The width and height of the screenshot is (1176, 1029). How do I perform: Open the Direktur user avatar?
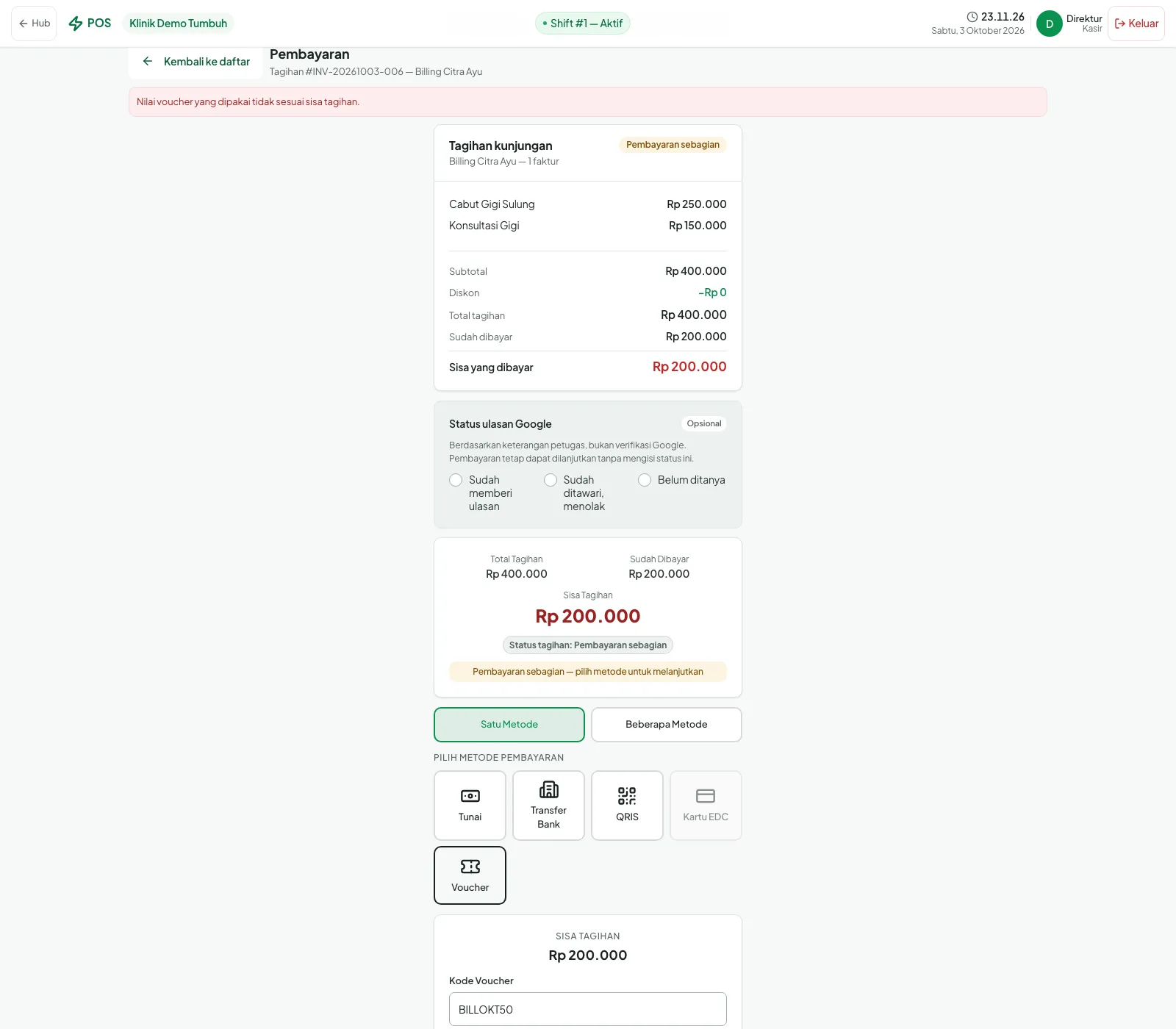[x=1050, y=24]
